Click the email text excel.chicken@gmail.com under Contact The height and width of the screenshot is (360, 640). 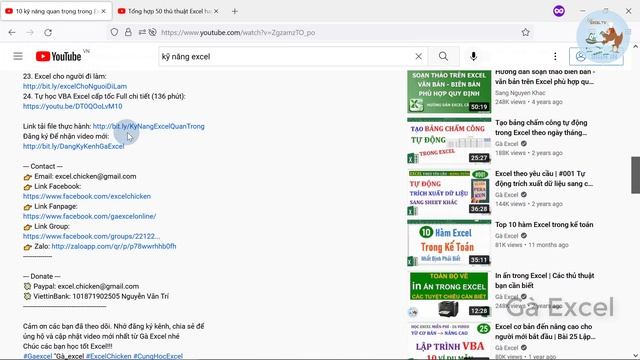96,176
